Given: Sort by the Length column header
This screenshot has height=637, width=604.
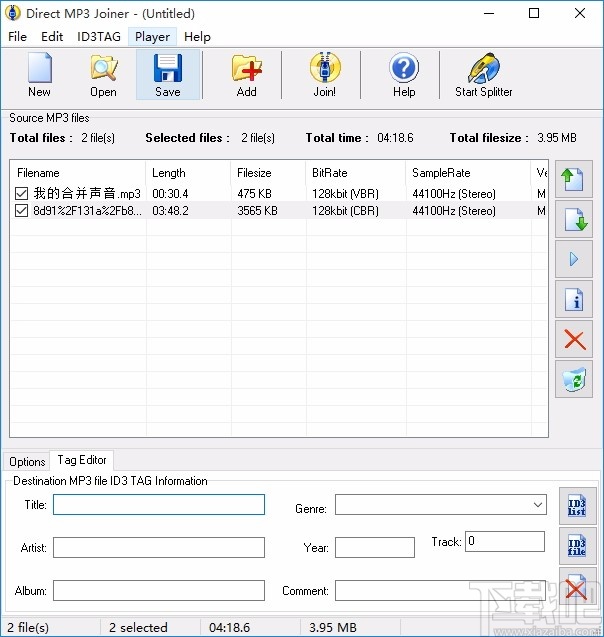Looking at the screenshot, I should [x=188, y=173].
